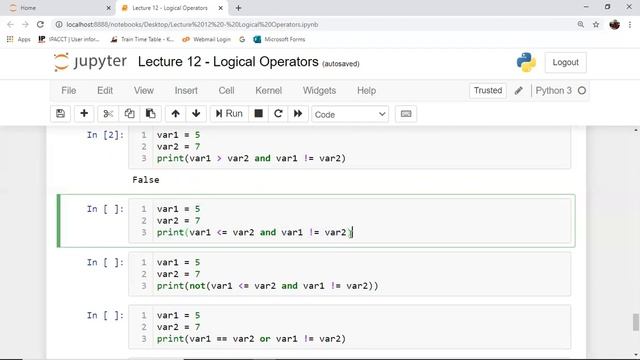Open a new browser tab

point(238,8)
